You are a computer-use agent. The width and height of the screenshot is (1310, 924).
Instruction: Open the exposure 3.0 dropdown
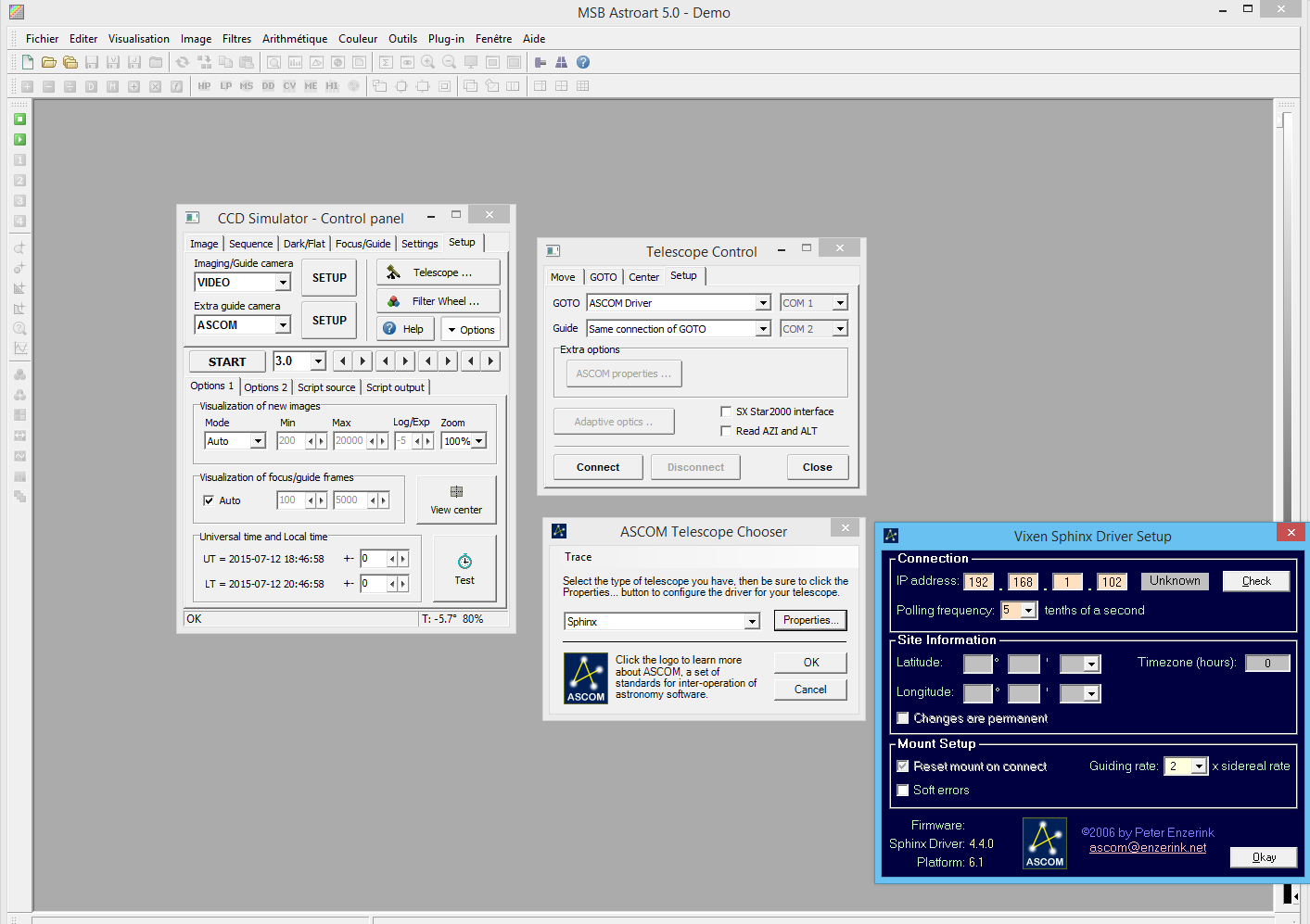tap(318, 361)
